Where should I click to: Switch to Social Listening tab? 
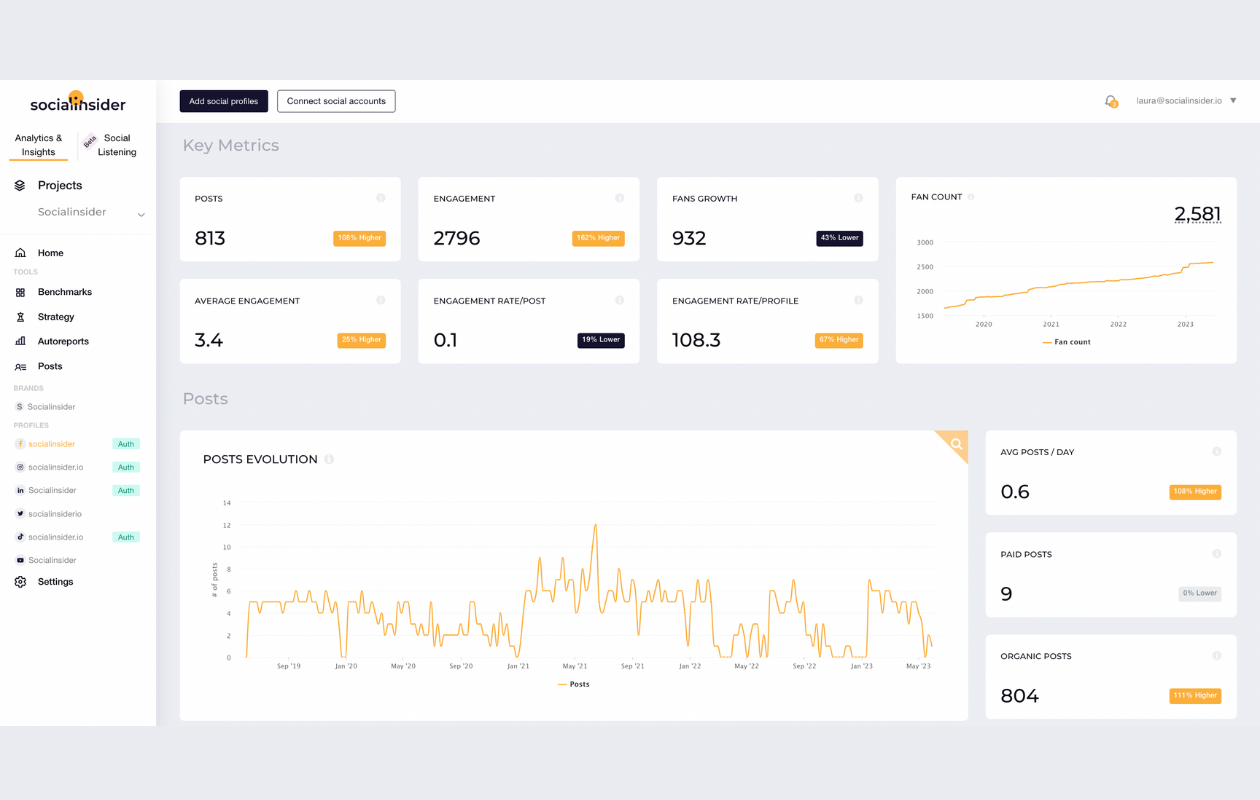pos(117,145)
